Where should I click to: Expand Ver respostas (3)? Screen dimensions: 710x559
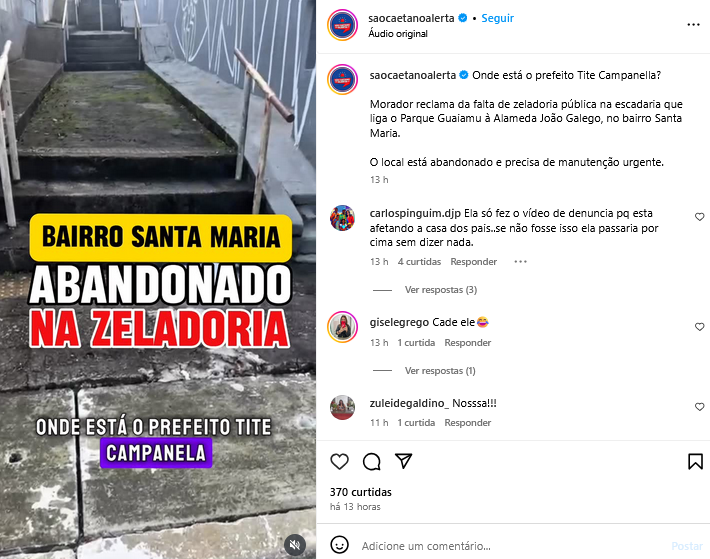pos(441,290)
